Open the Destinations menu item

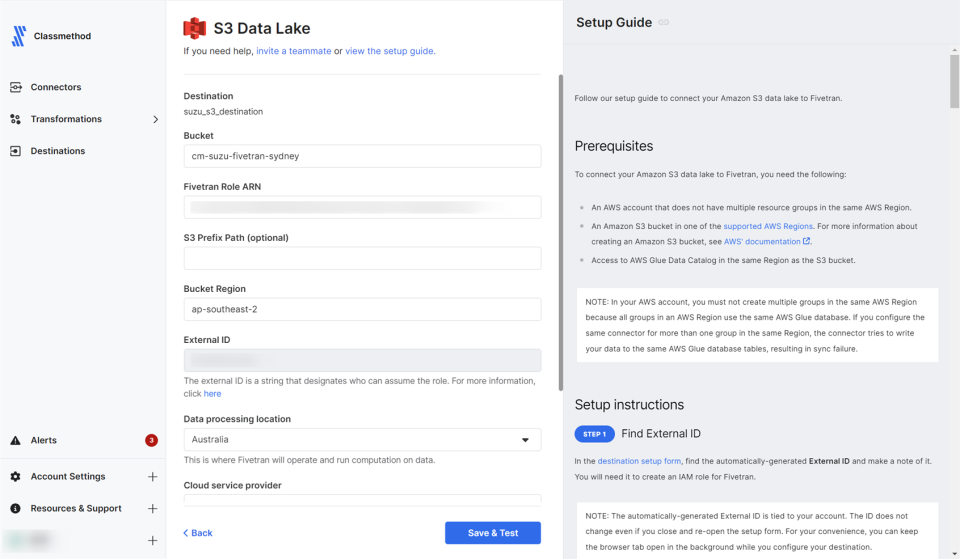click(x=57, y=151)
